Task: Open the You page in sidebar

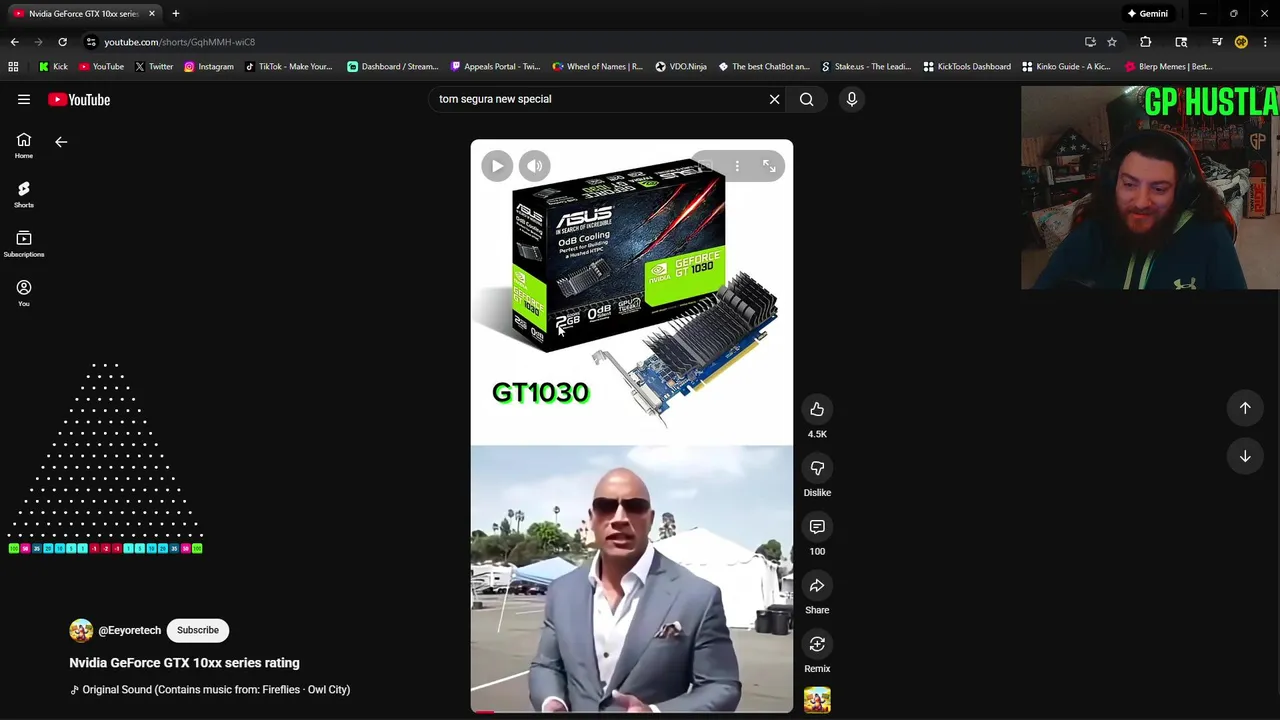Action: [24, 293]
